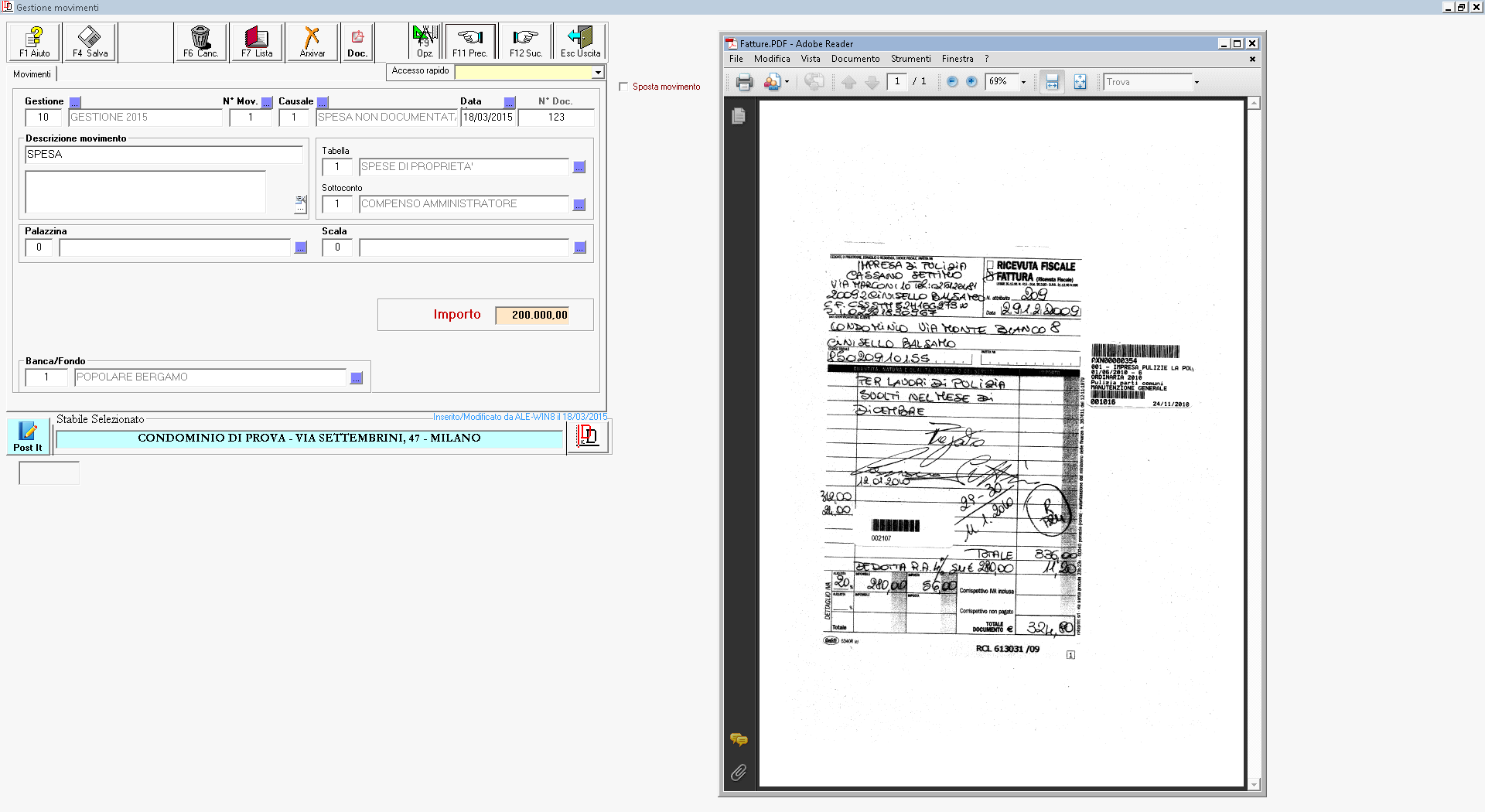The height and width of the screenshot is (812, 1485).
Task: Click the greyed web/email tool in Reader toolbar
Action: coord(814,82)
